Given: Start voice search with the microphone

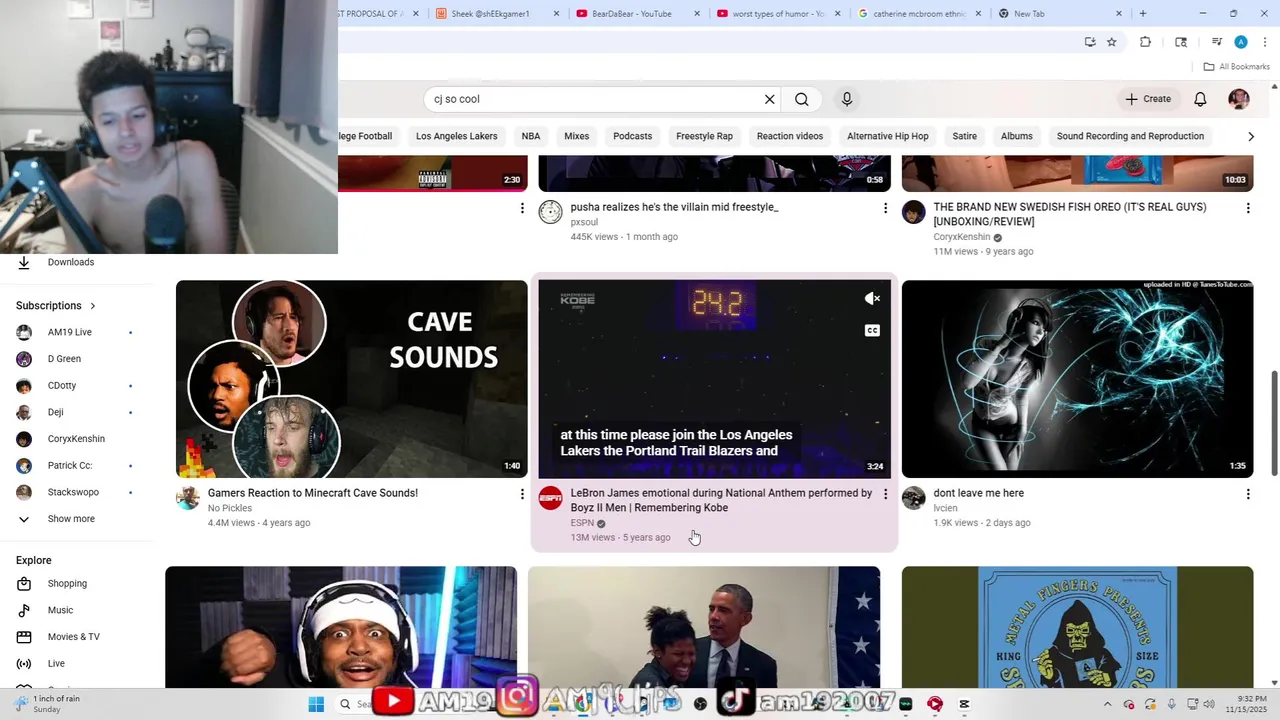Looking at the screenshot, I should [847, 99].
